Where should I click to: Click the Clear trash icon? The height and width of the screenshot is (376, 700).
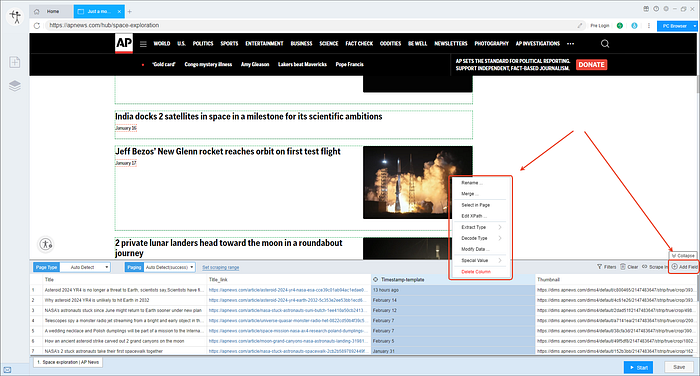pyautogui.click(x=623, y=267)
